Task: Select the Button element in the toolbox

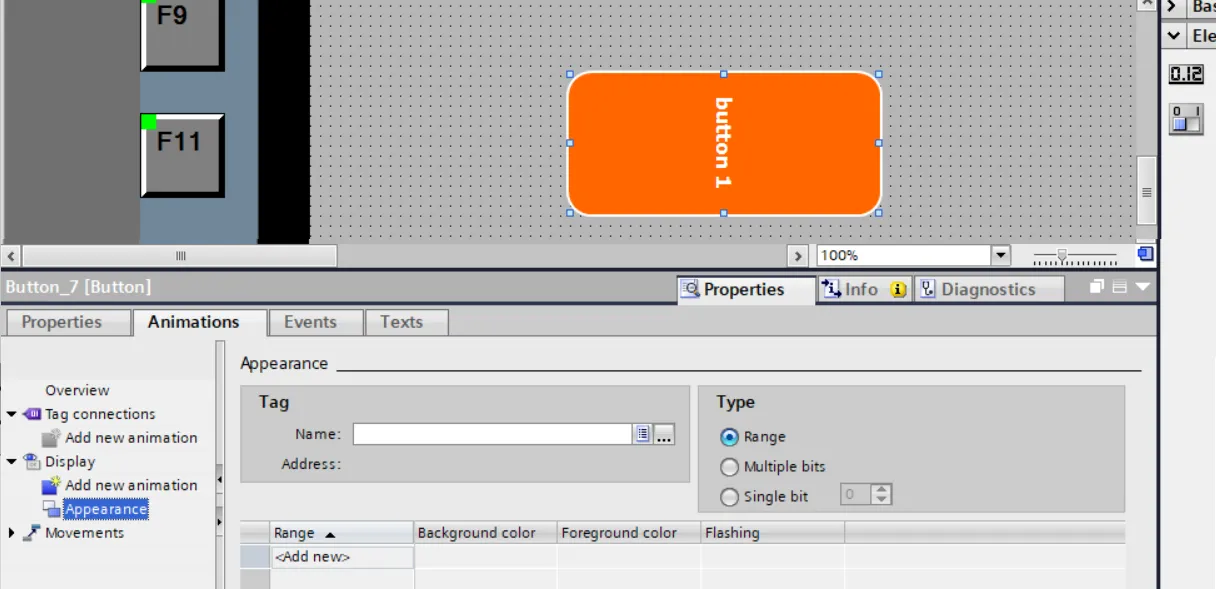Action: coord(1186,119)
